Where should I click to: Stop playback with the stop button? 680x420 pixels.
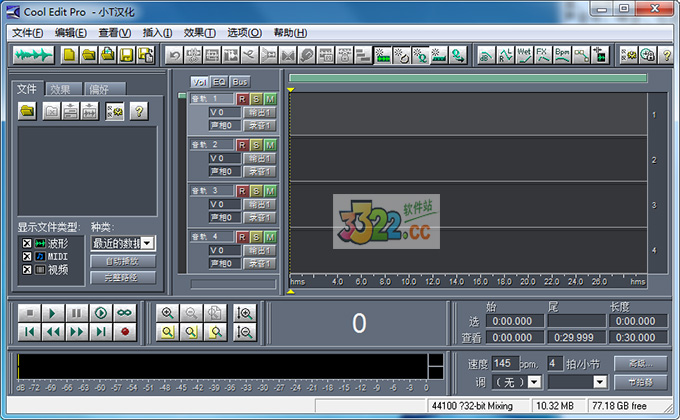click(29, 313)
